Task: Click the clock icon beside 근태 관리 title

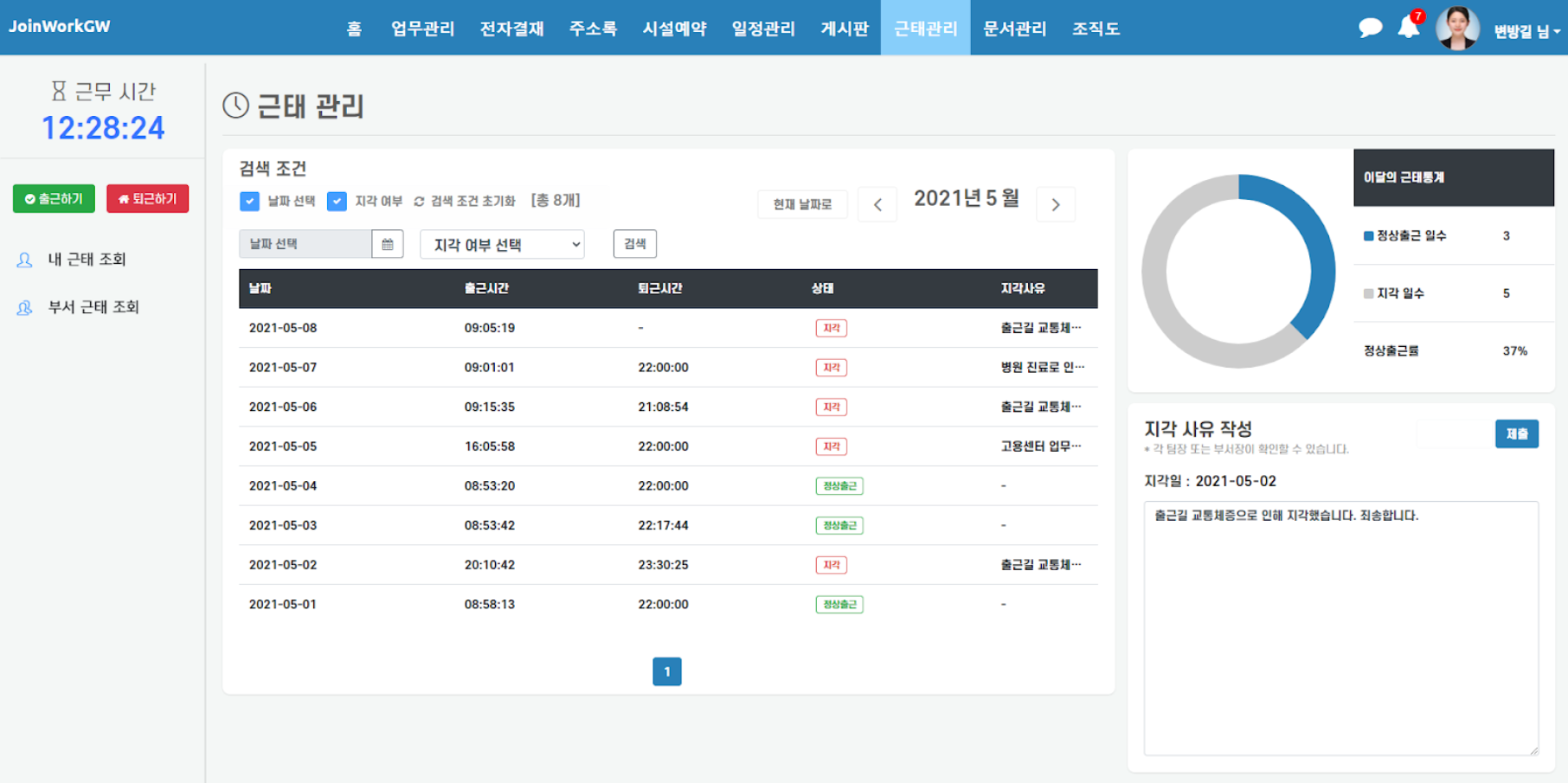Action: [x=235, y=106]
